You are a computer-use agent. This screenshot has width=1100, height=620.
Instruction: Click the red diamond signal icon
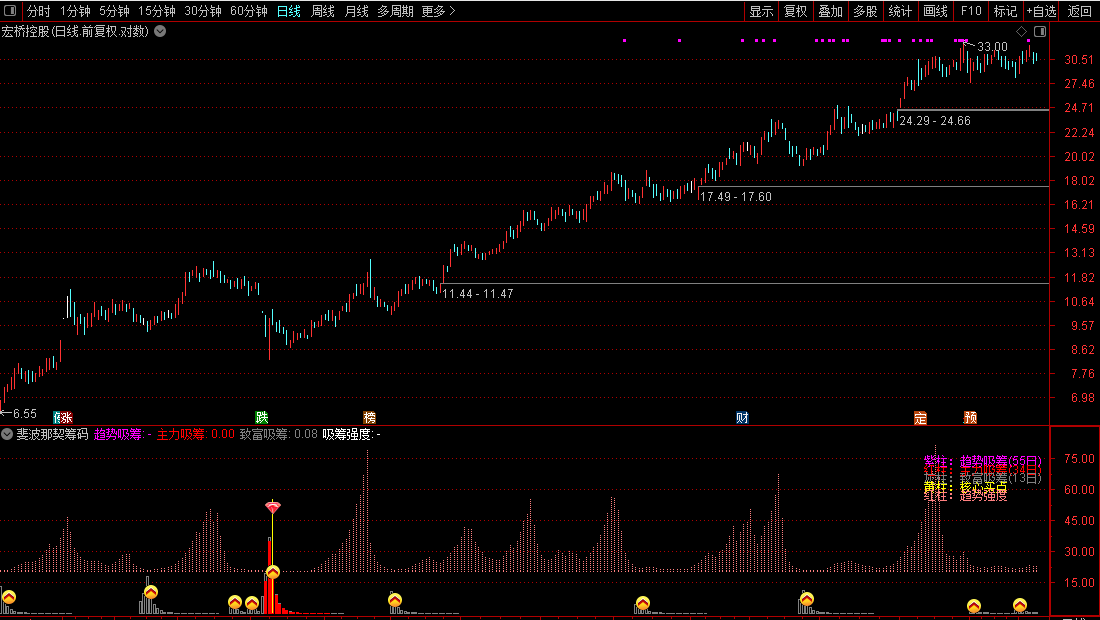click(273, 506)
